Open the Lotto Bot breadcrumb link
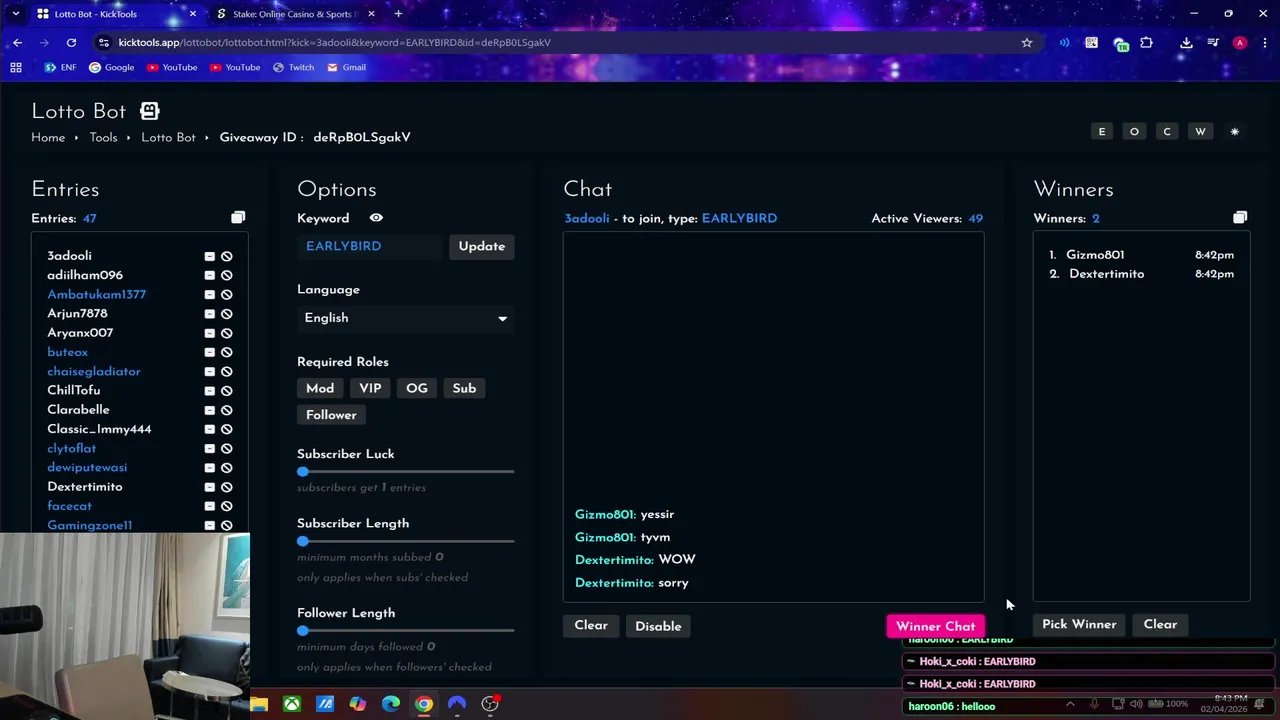1280x720 pixels. tap(168, 138)
